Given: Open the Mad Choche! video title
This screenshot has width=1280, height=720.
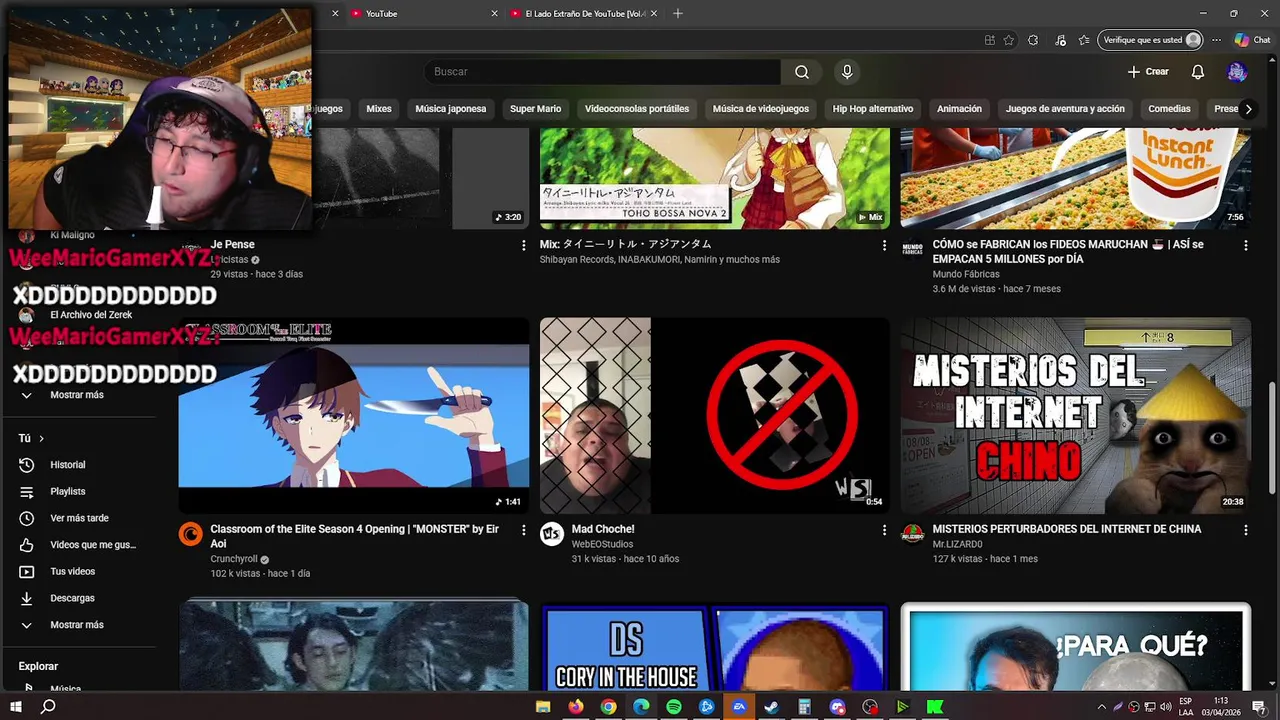Looking at the screenshot, I should [x=603, y=529].
